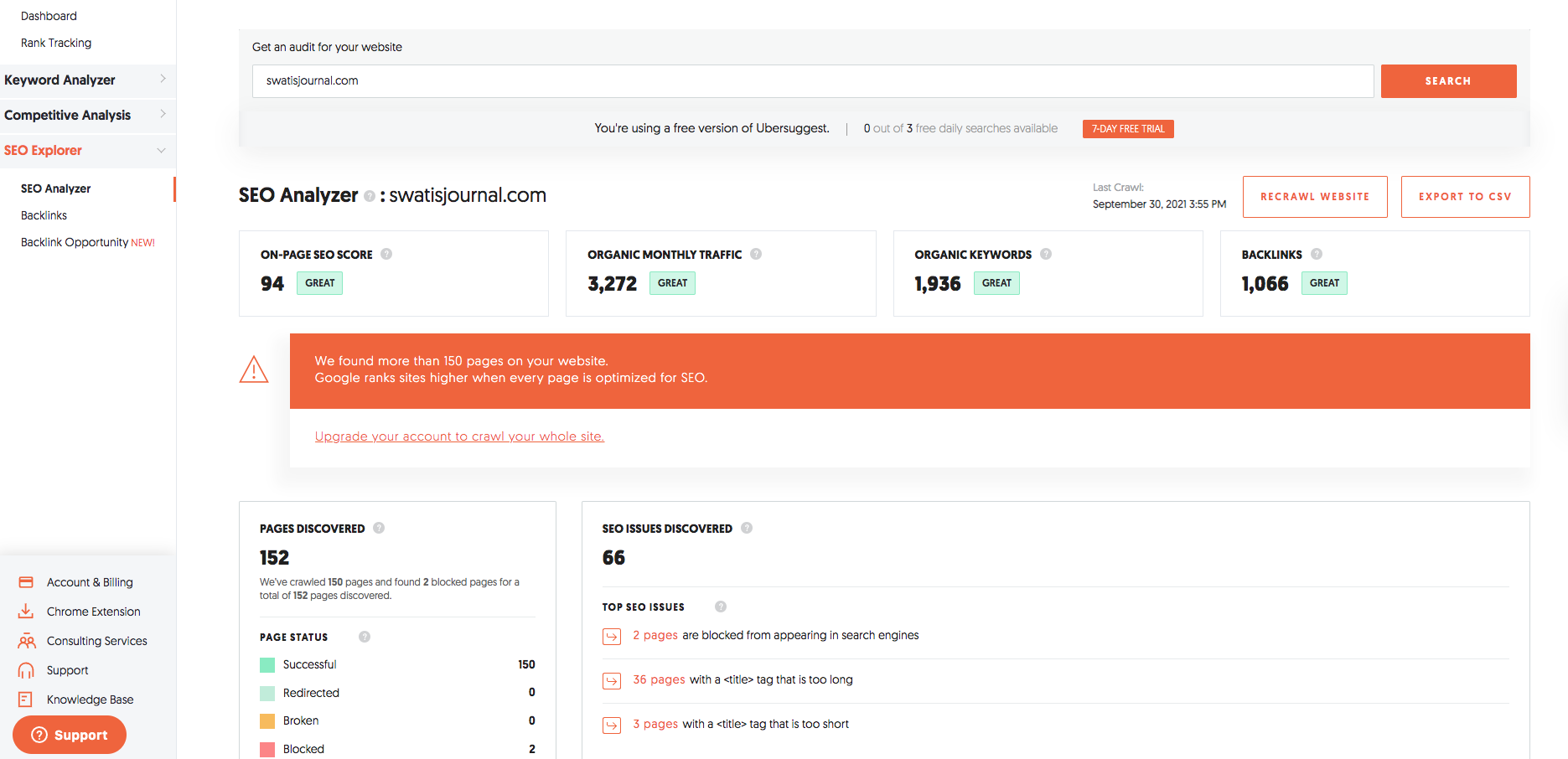Click the Export to CSV button
The width and height of the screenshot is (1568, 759).
pyautogui.click(x=1465, y=197)
